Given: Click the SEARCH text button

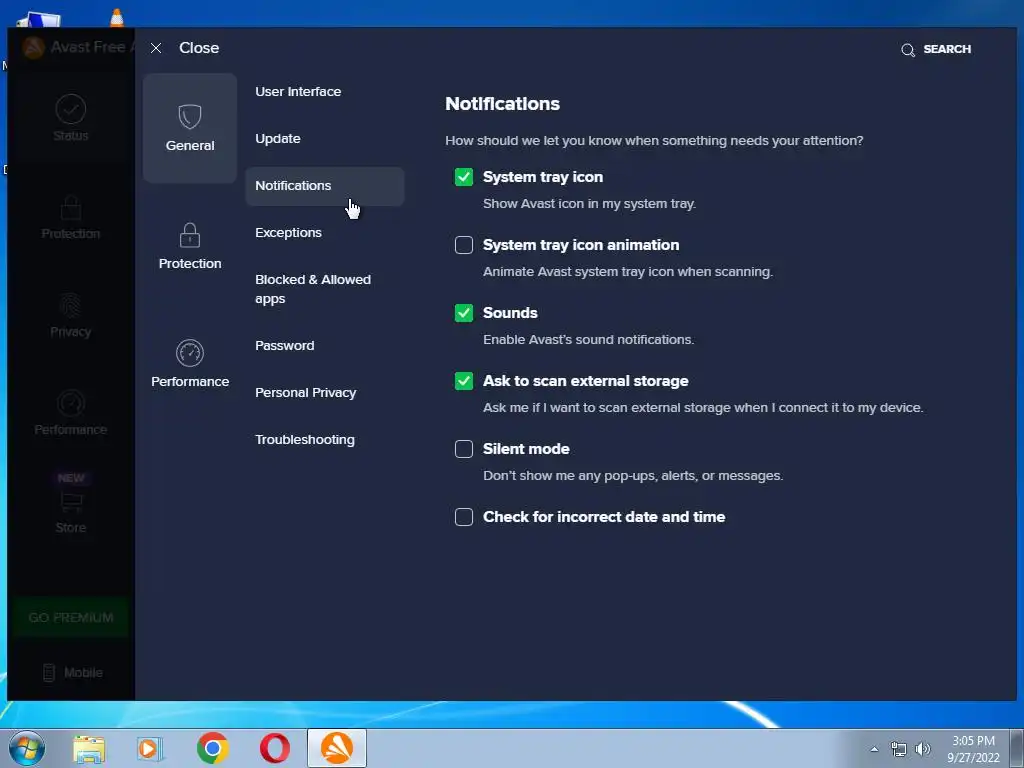Looking at the screenshot, I should pos(947,49).
